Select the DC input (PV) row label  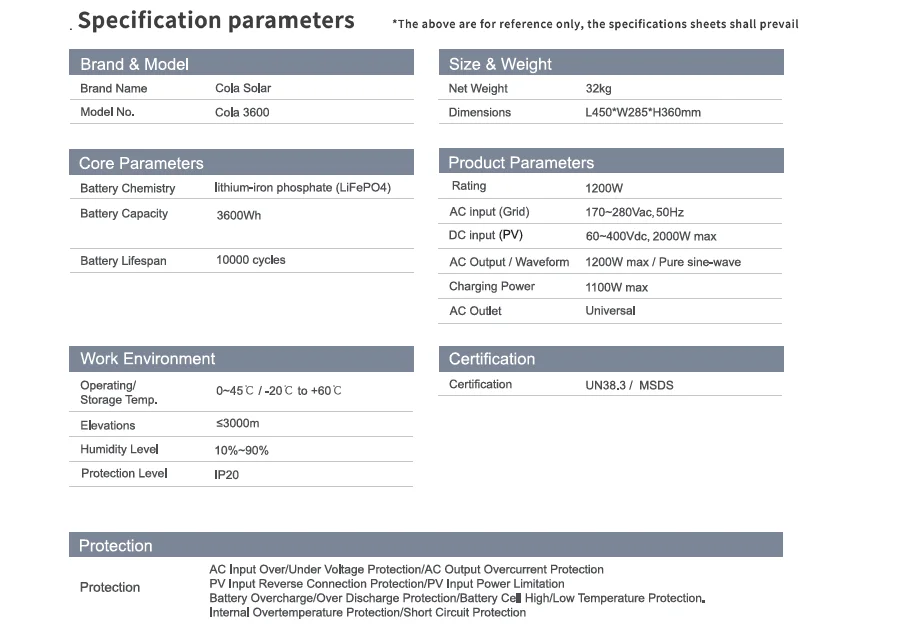pyautogui.click(x=485, y=235)
